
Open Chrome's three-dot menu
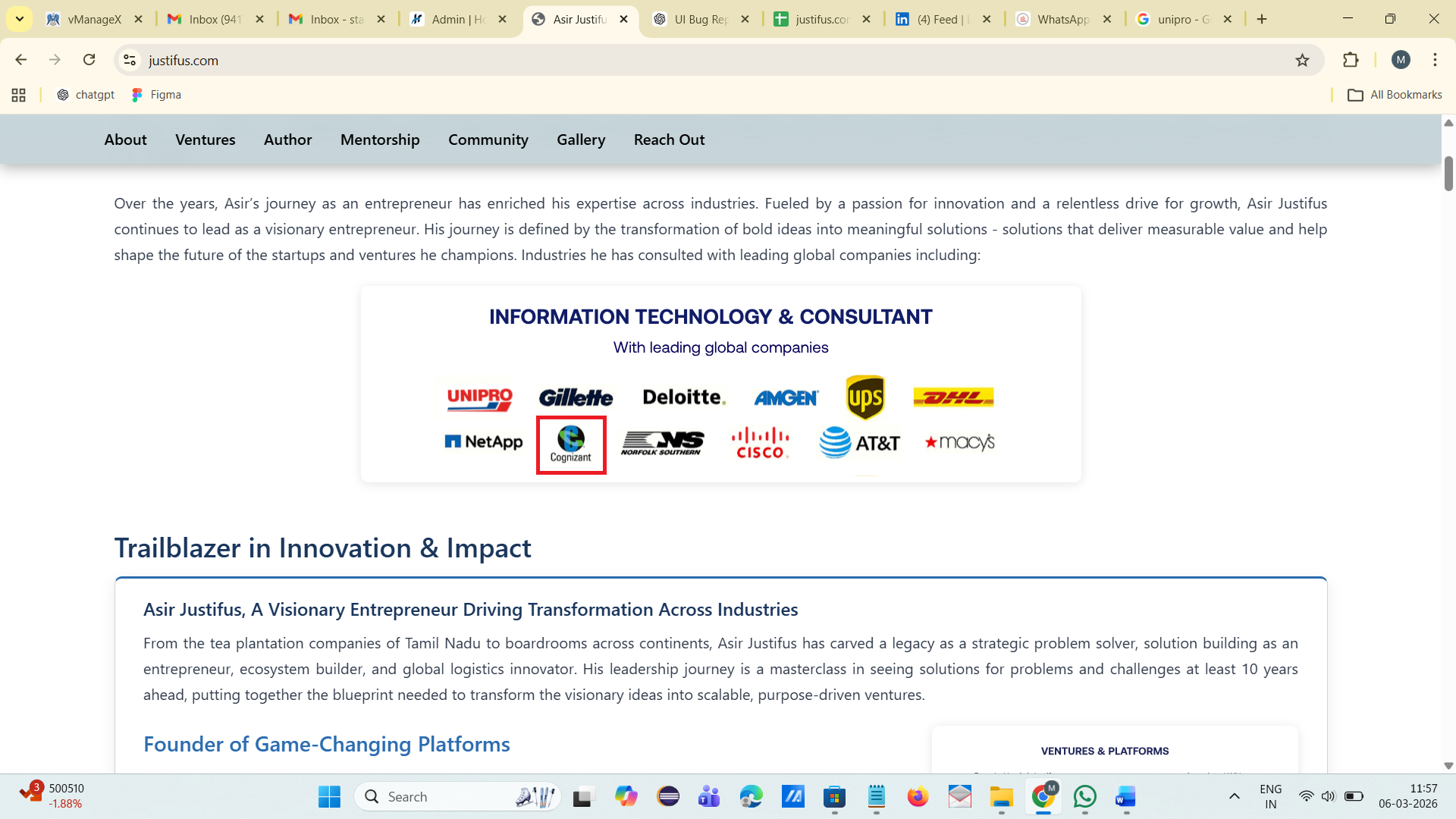tap(1435, 60)
